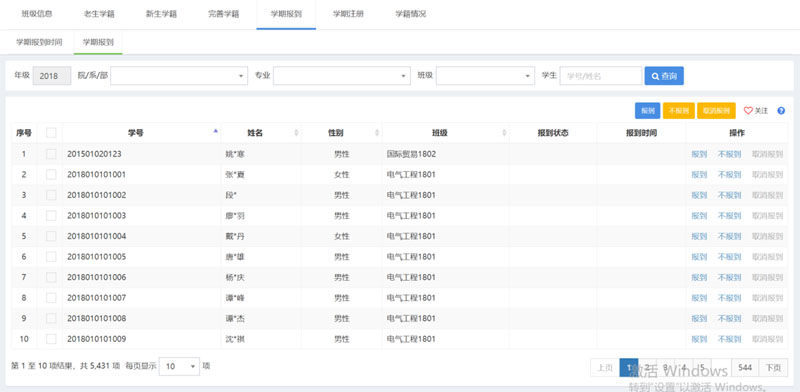Go to page 2 in pagination

click(647, 368)
